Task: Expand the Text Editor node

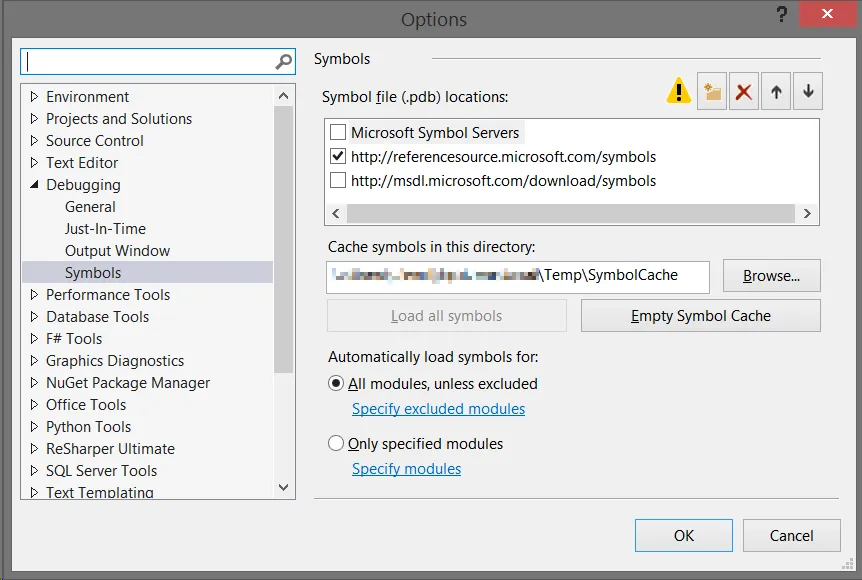Action: click(x=35, y=163)
